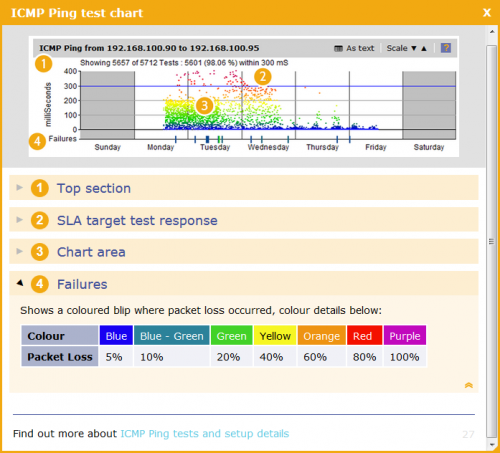The image size is (500, 453).
Task: Click the scrollbar down arrow
Action: coord(492,445)
